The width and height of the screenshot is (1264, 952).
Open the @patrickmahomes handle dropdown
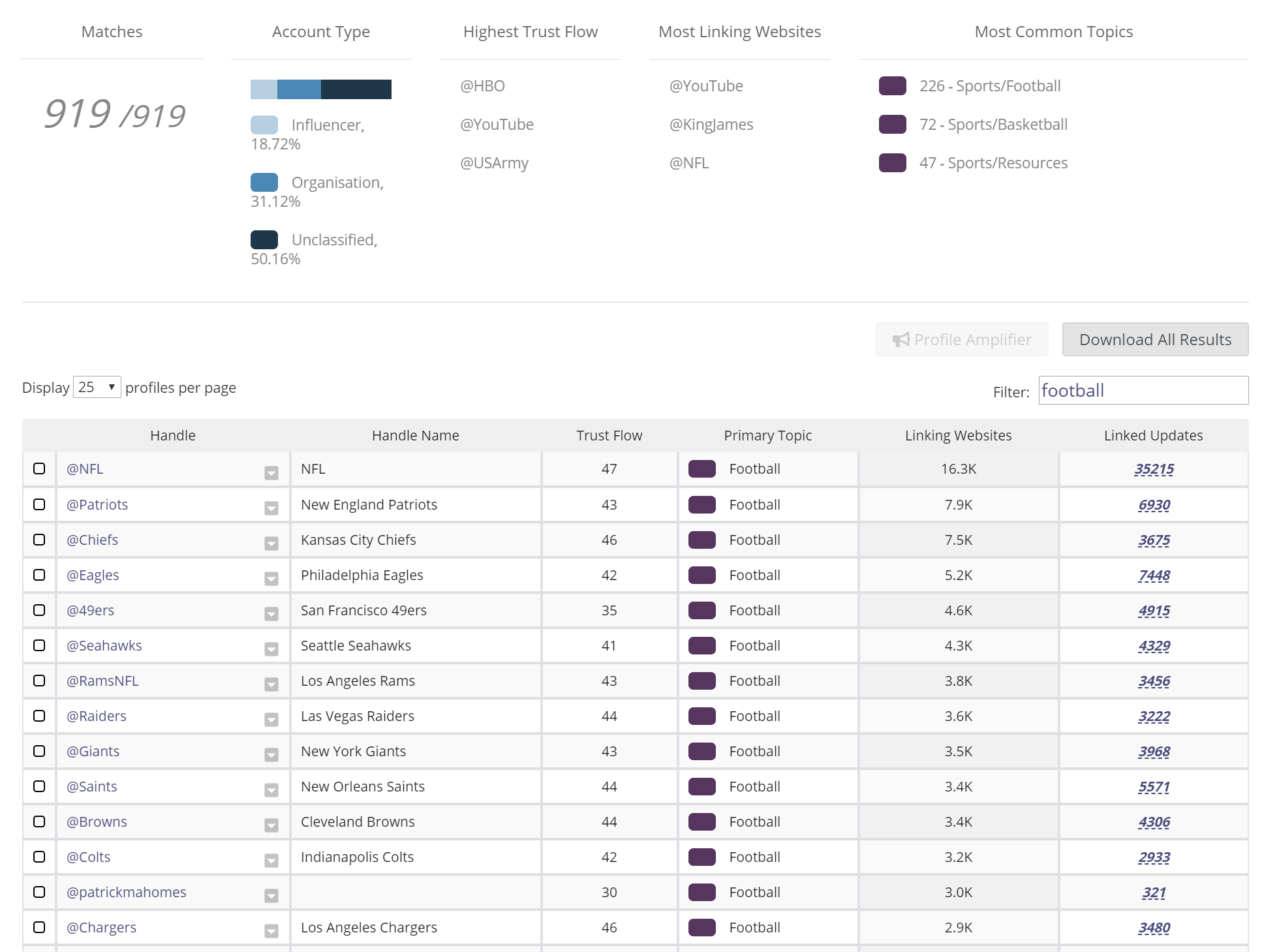point(271,896)
